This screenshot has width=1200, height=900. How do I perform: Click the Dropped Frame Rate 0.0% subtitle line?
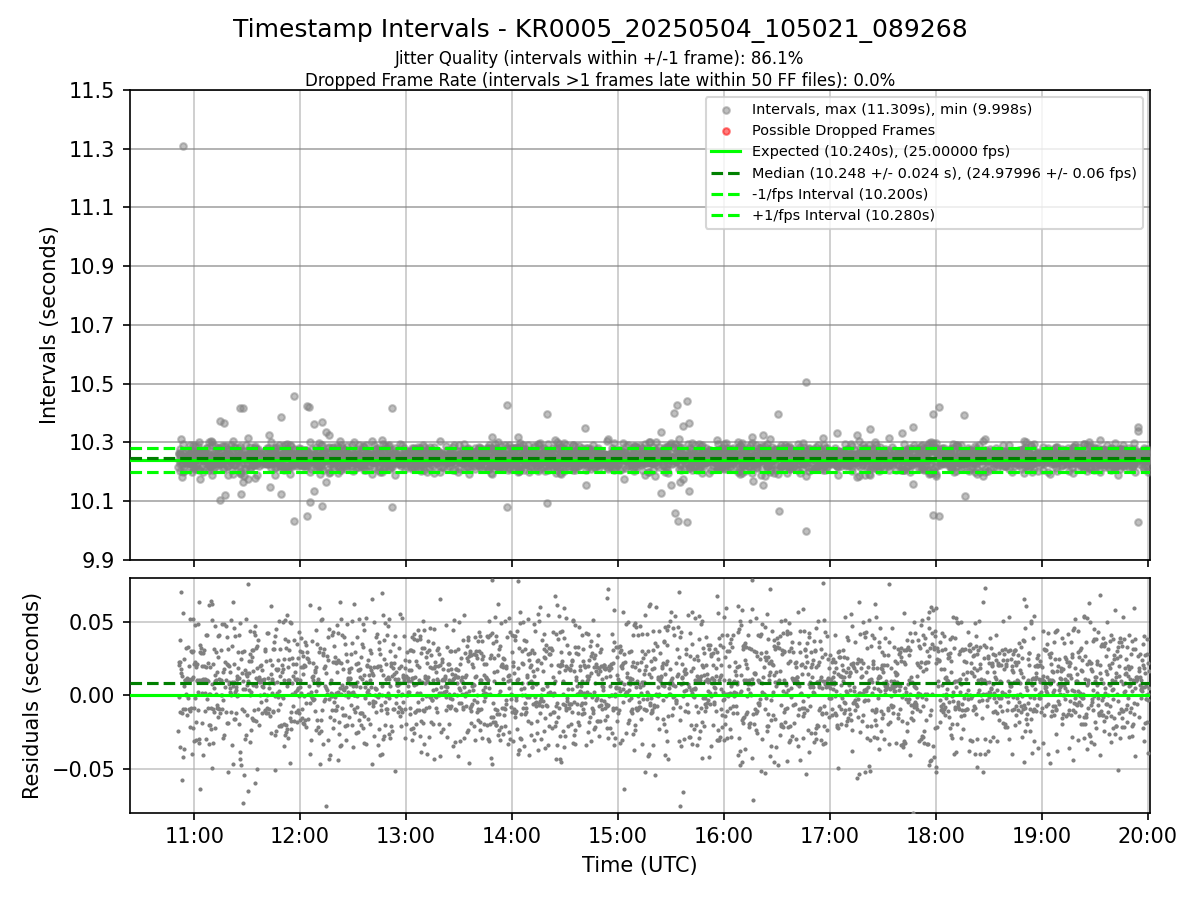(600, 80)
